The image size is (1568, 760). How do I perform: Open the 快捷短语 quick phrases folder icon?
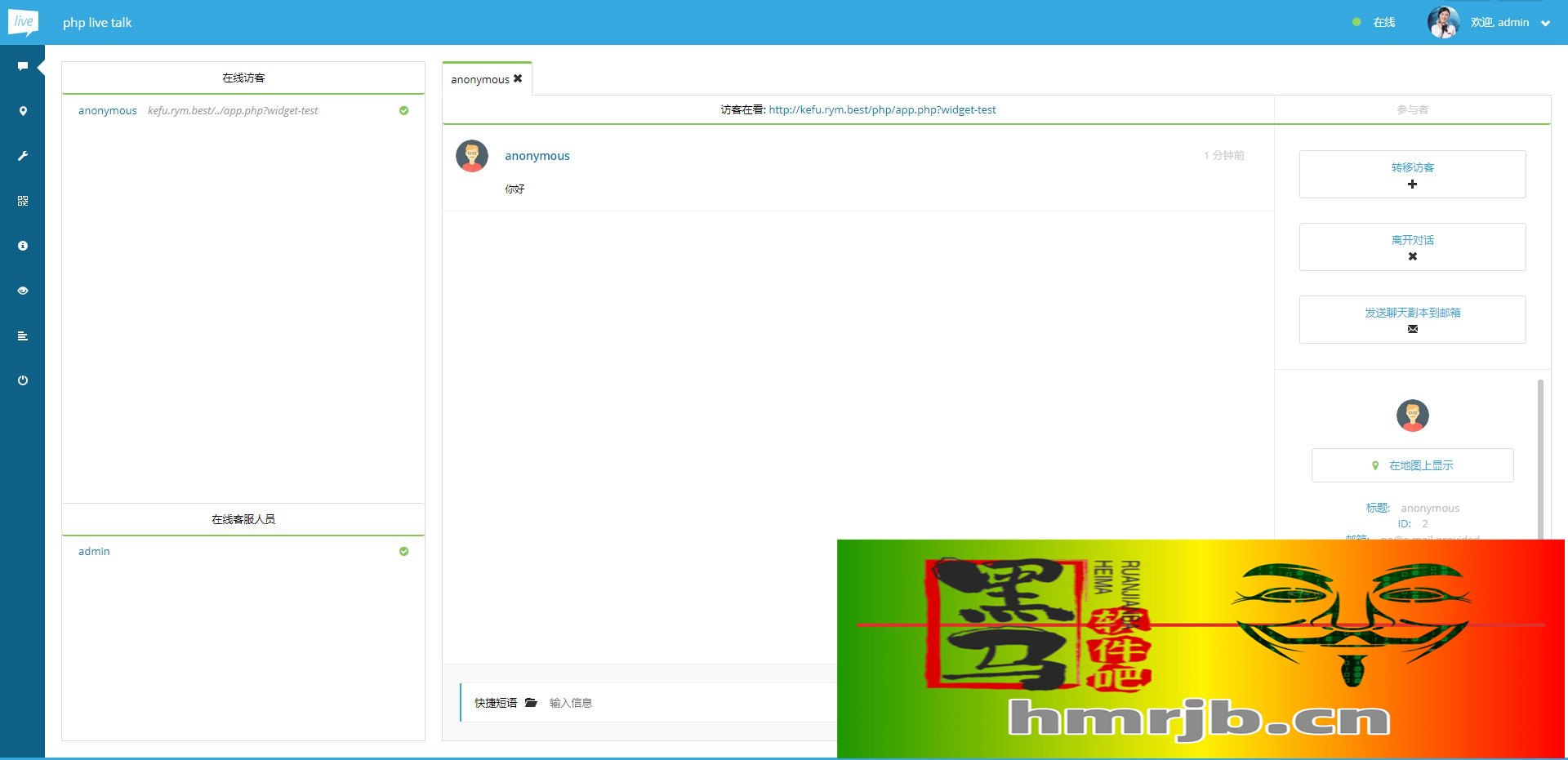[531, 702]
